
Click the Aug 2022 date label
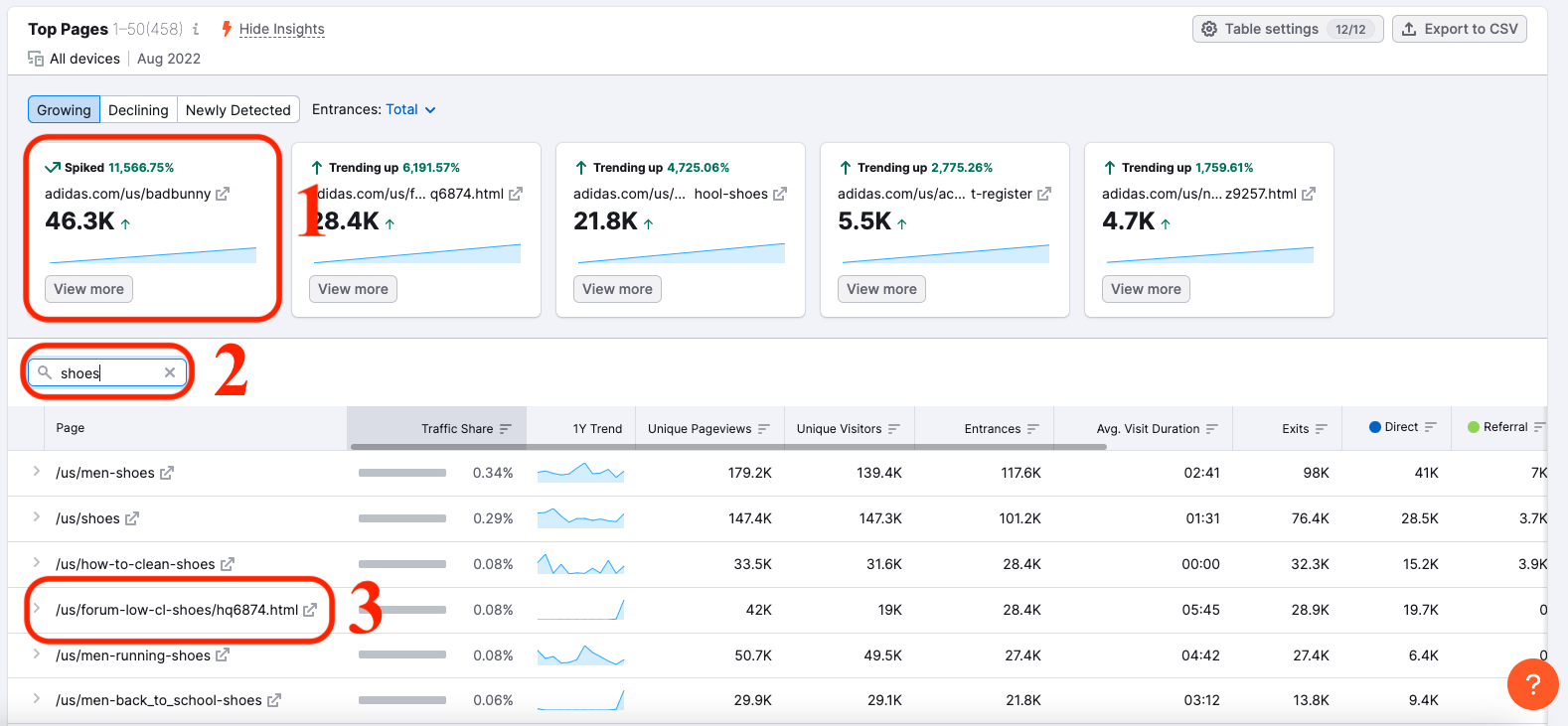(x=169, y=59)
